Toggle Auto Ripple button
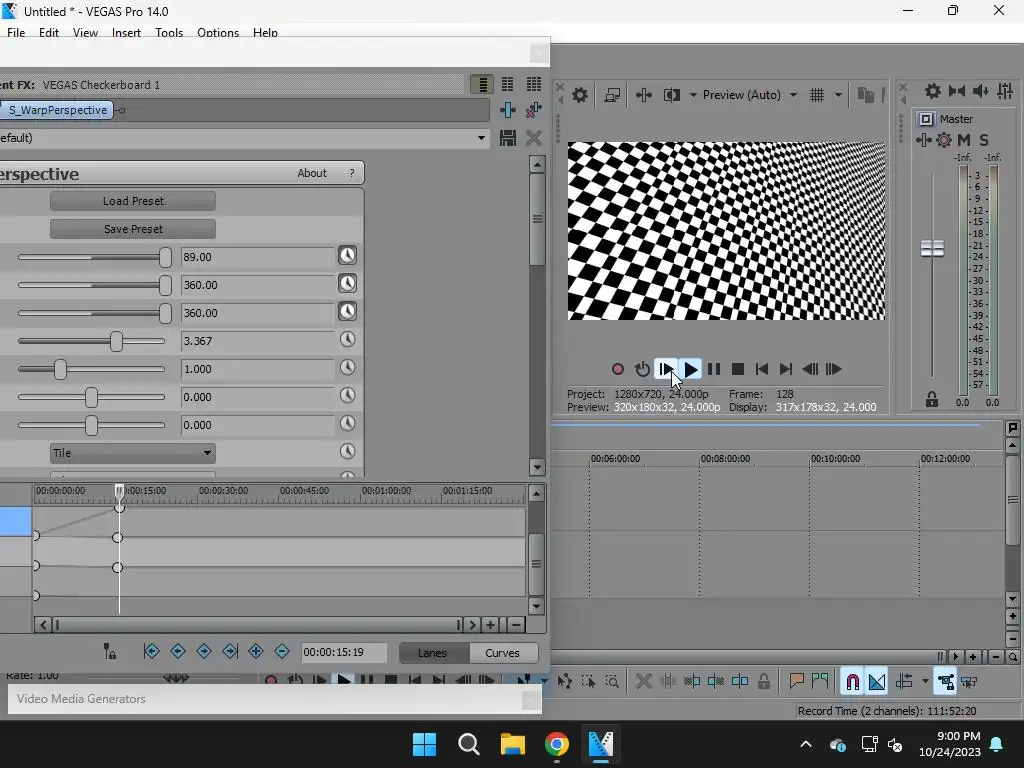Image resolution: width=1024 pixels, height=768 pixels. click(904, 682)
